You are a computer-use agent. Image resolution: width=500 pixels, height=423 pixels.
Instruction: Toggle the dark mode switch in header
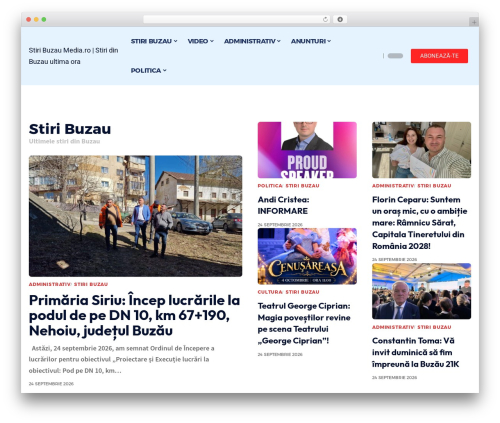(395, 56)
